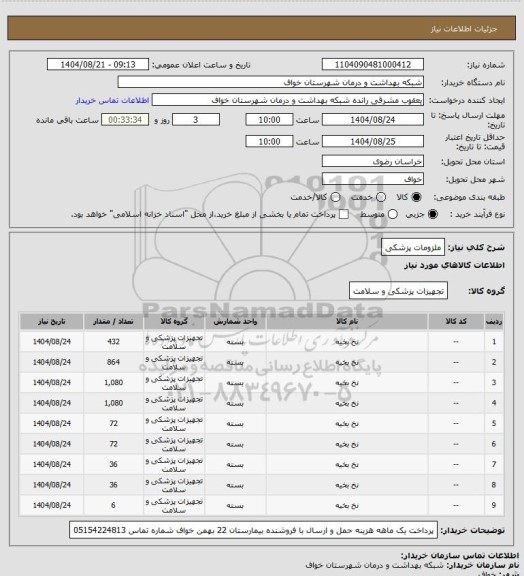Select the متوسط purchase type radio
Image resolution: width=524 pixels, height=576 pixels.
tap(393, 214)
